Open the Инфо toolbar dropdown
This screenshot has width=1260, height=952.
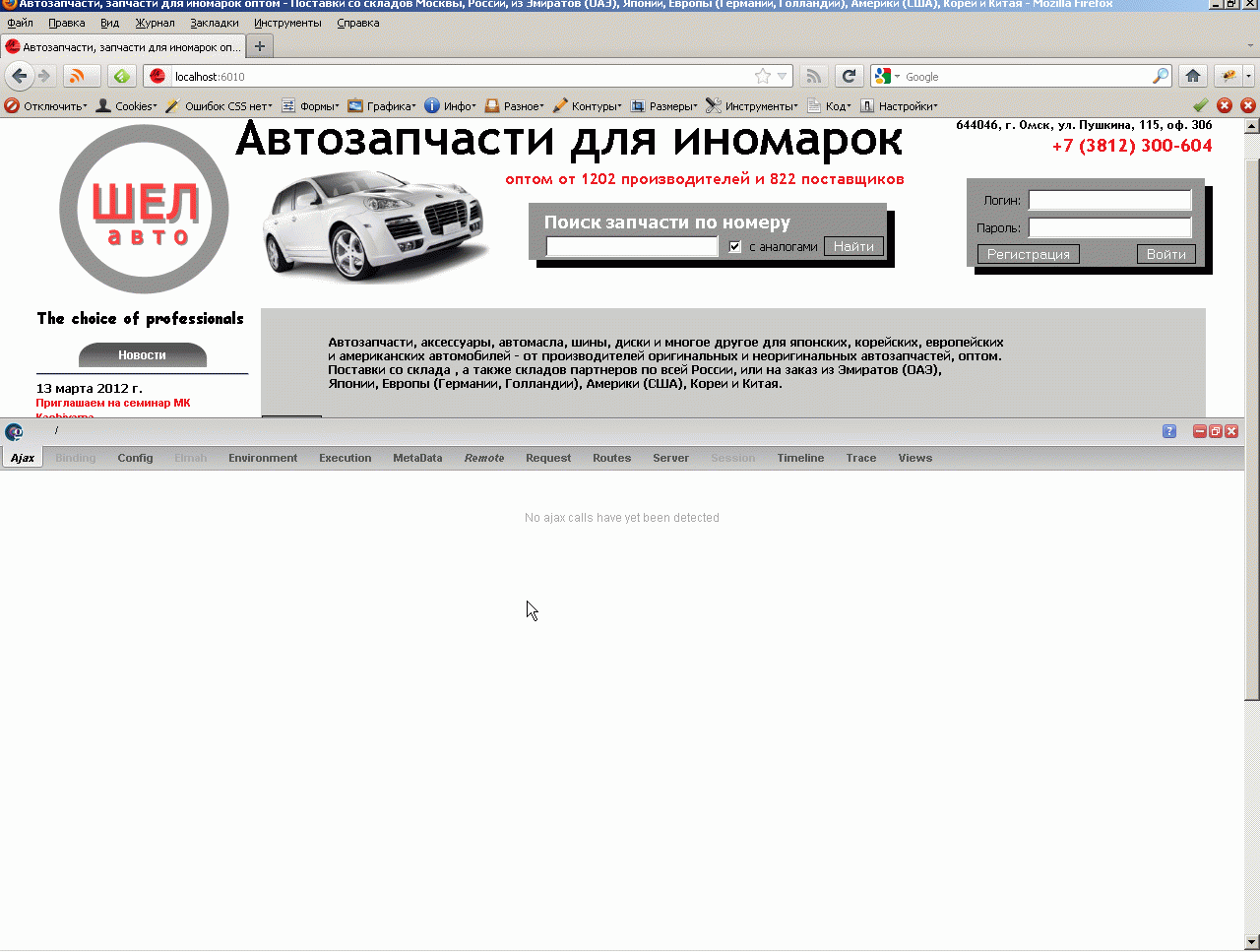coord(451,105)
